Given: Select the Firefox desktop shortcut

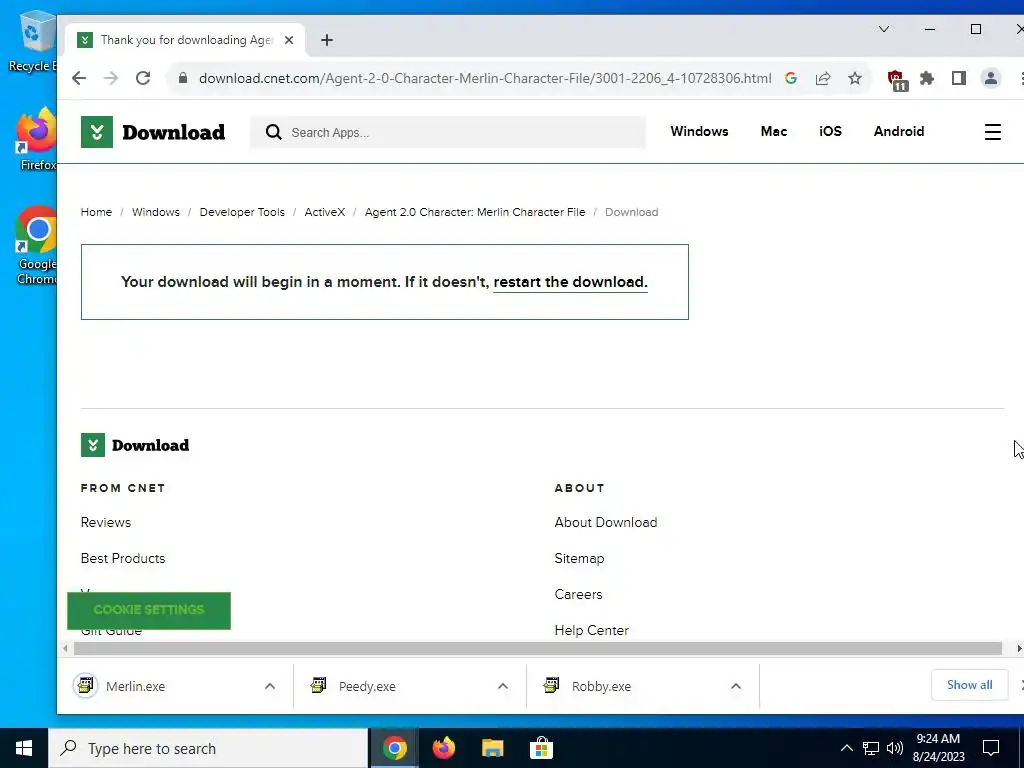Looking at the screenshot, I should pos(36,140).
